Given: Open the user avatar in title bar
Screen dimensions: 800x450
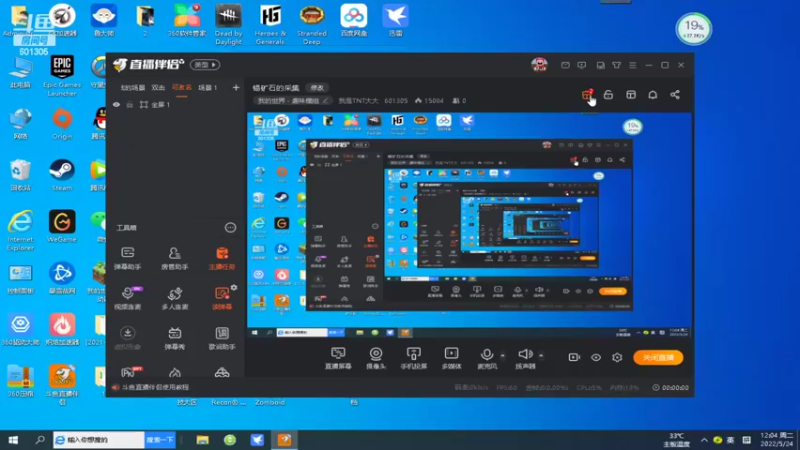Looking at the screenshot, I should click(x=539, y=65).
